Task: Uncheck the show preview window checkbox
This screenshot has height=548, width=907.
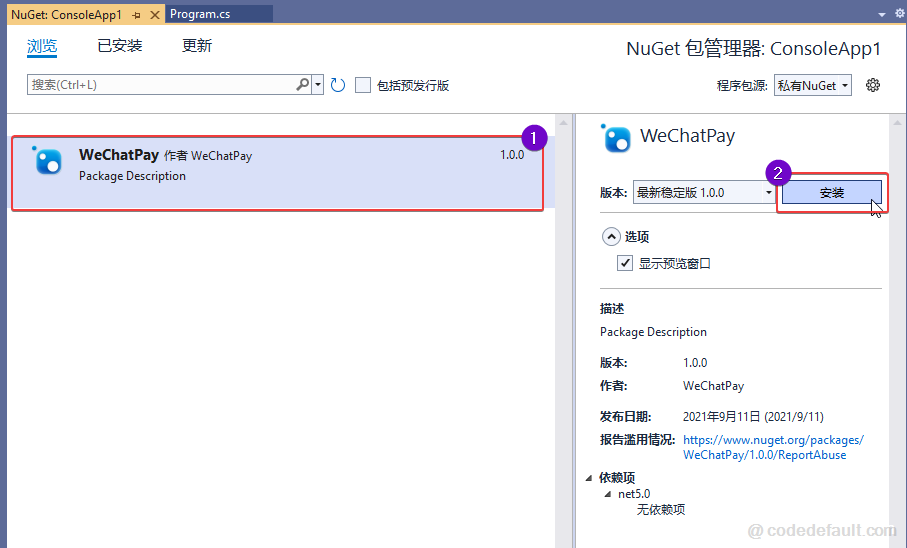Action: pyautogui.click(x=625, y=263)
